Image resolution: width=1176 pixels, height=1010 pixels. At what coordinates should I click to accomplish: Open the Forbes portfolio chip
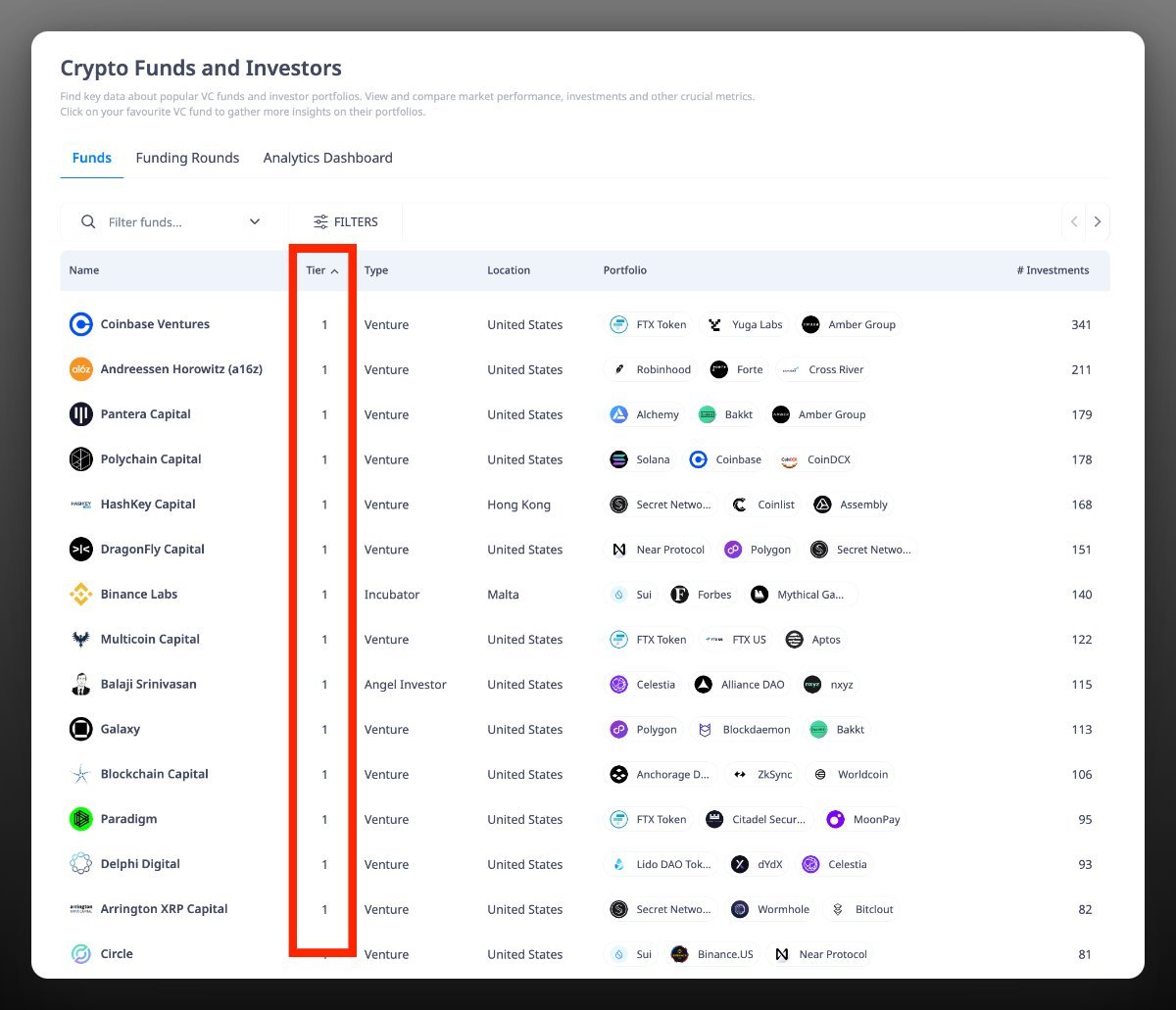click(x=702, y=595)
